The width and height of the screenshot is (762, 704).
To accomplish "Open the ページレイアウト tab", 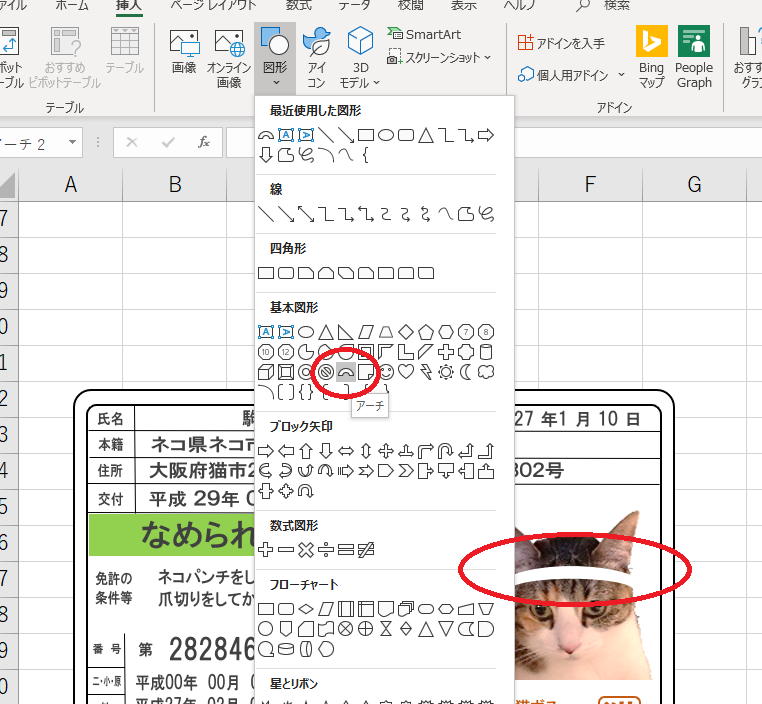I will click(213, 6).
